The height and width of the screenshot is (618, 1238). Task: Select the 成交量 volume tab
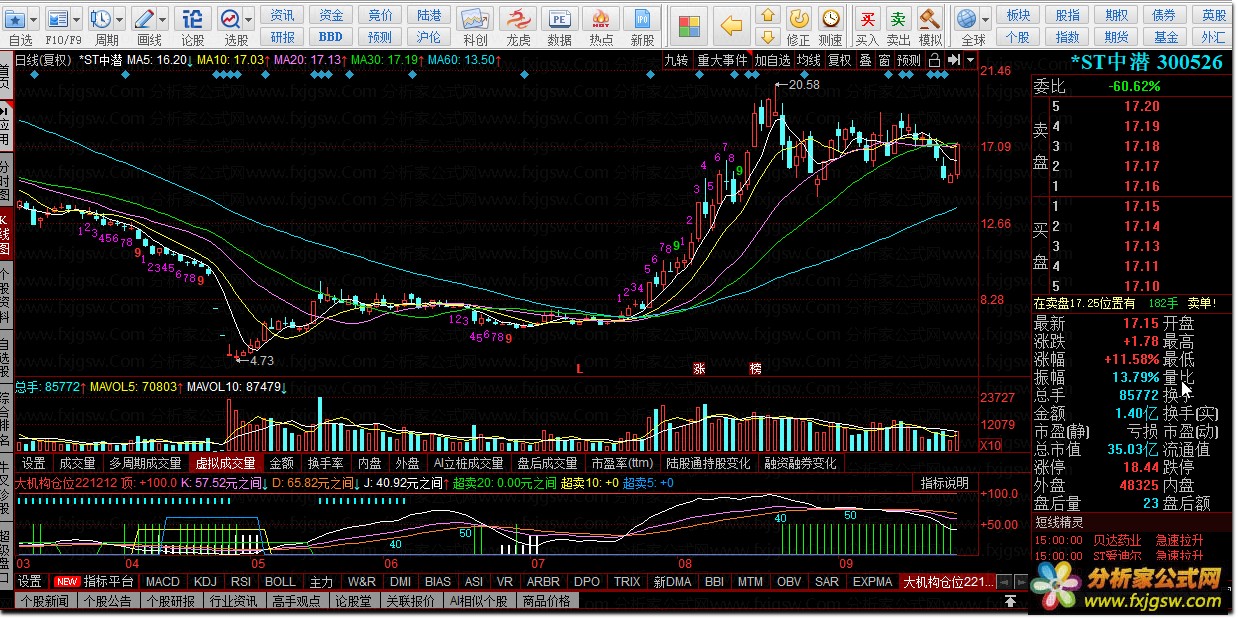pos(77,463)
